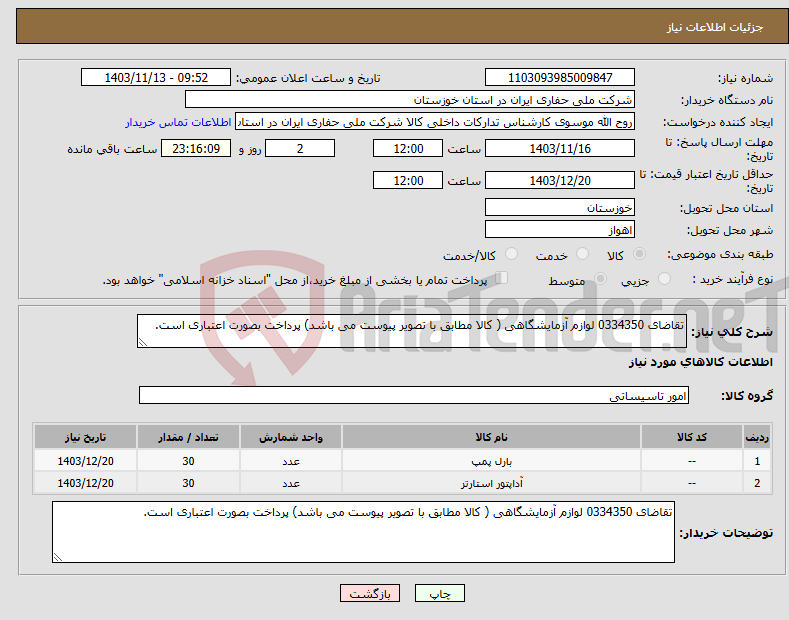Click the واحد شمارش column header

(291, 437)
